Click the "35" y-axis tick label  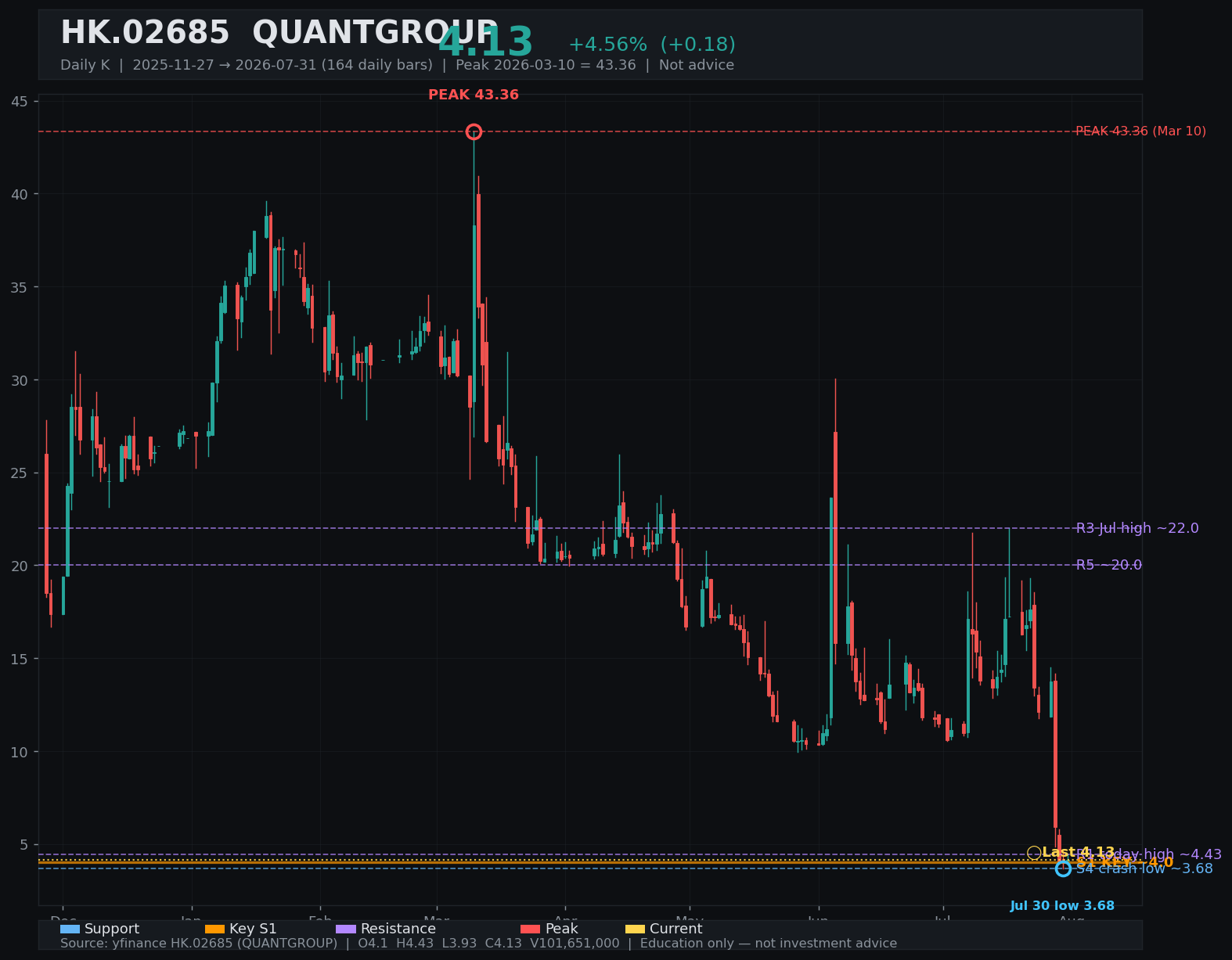(x=20, y=287)
